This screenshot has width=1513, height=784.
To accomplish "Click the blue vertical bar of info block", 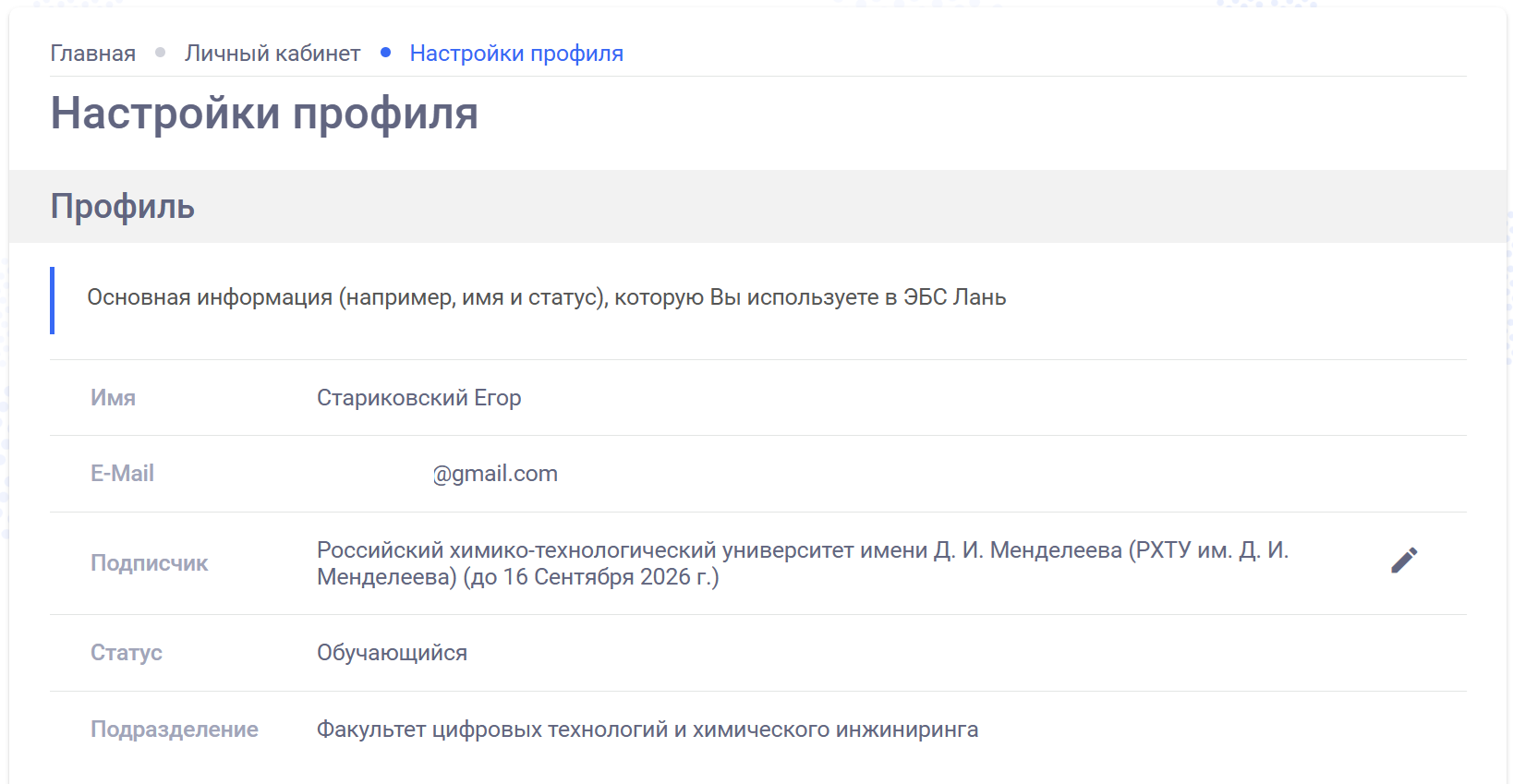I will [53, 300].
